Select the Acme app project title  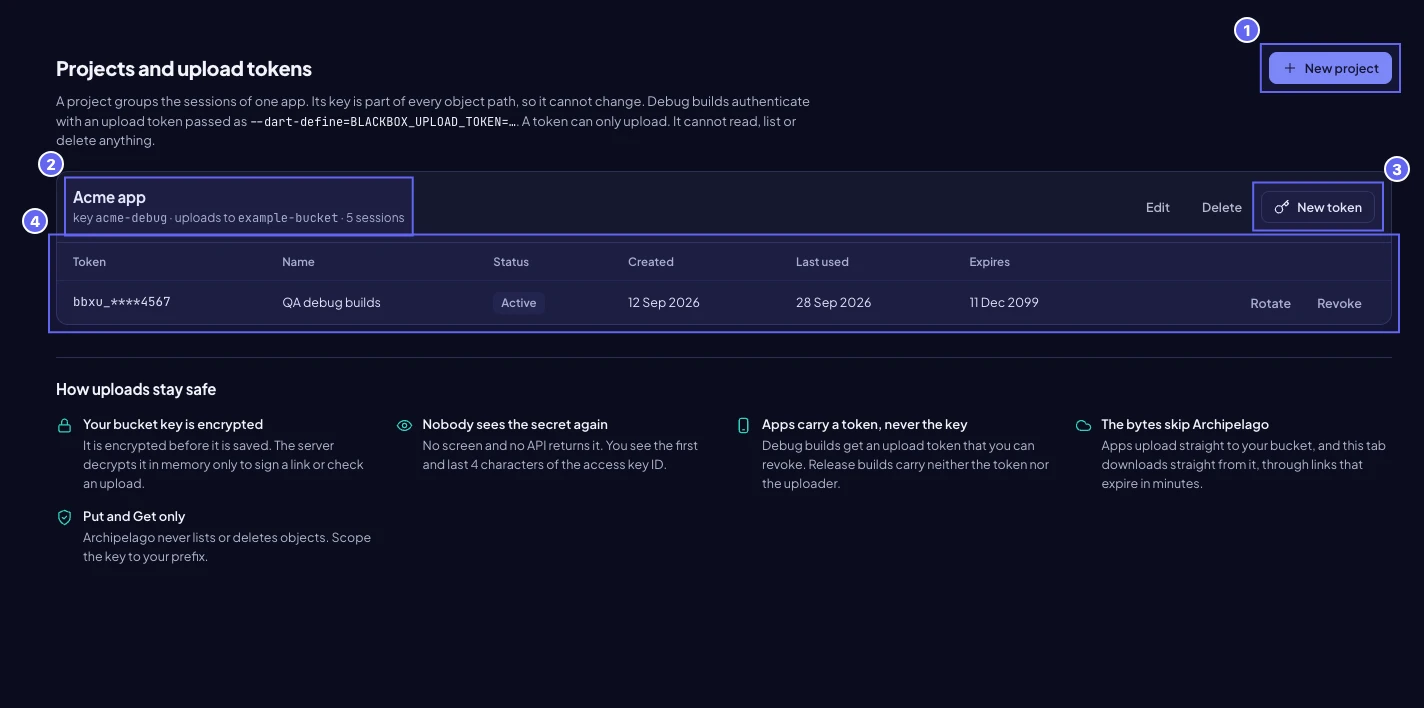(109, 197)
